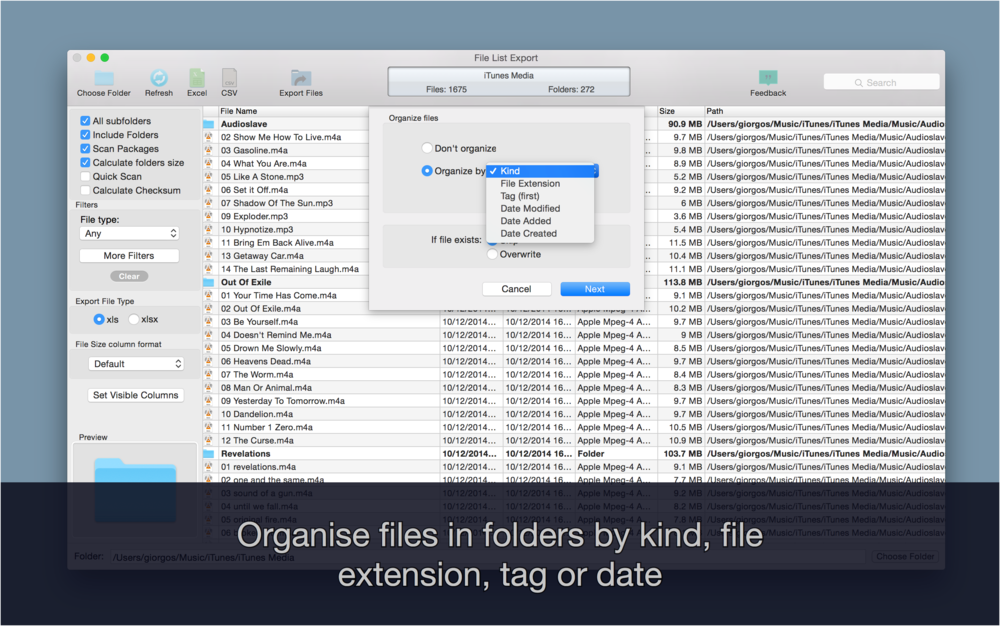Image resolution: width=1000 pixels, height=626 pixels.
Task: Click the Next button
Action: click(x=595, y=288)
